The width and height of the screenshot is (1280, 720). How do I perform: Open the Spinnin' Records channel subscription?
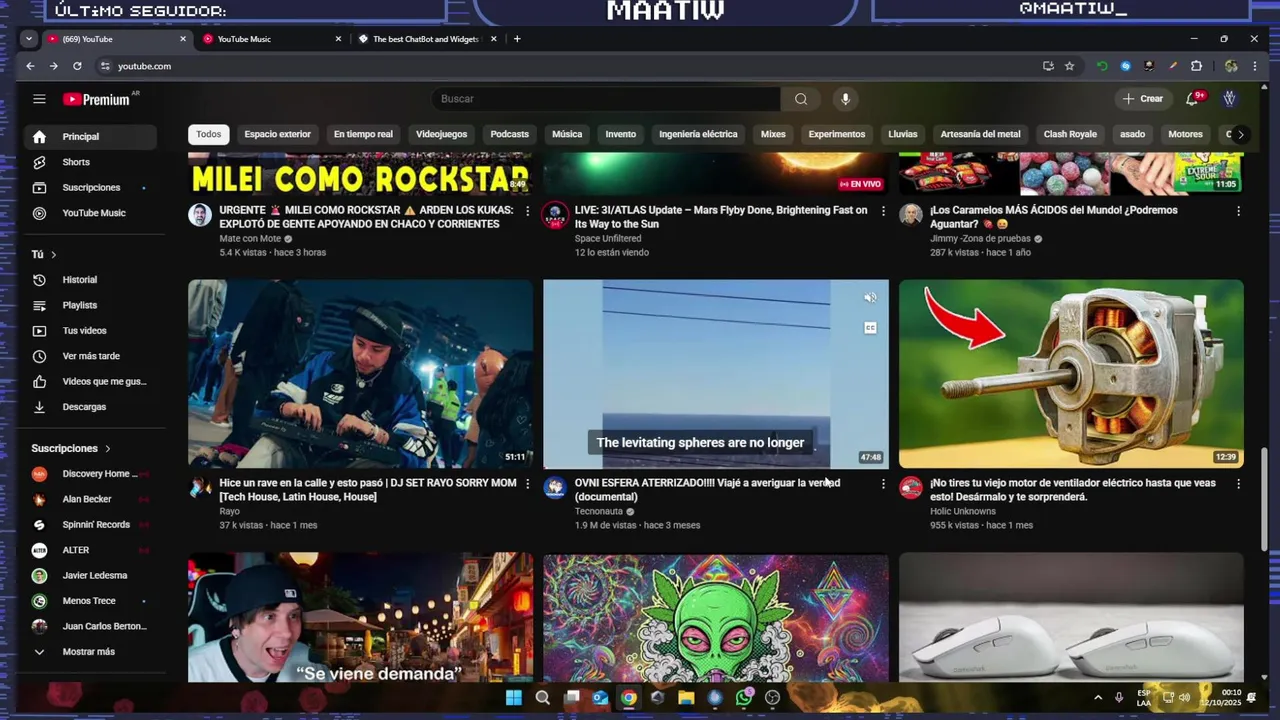coord(91,525)
